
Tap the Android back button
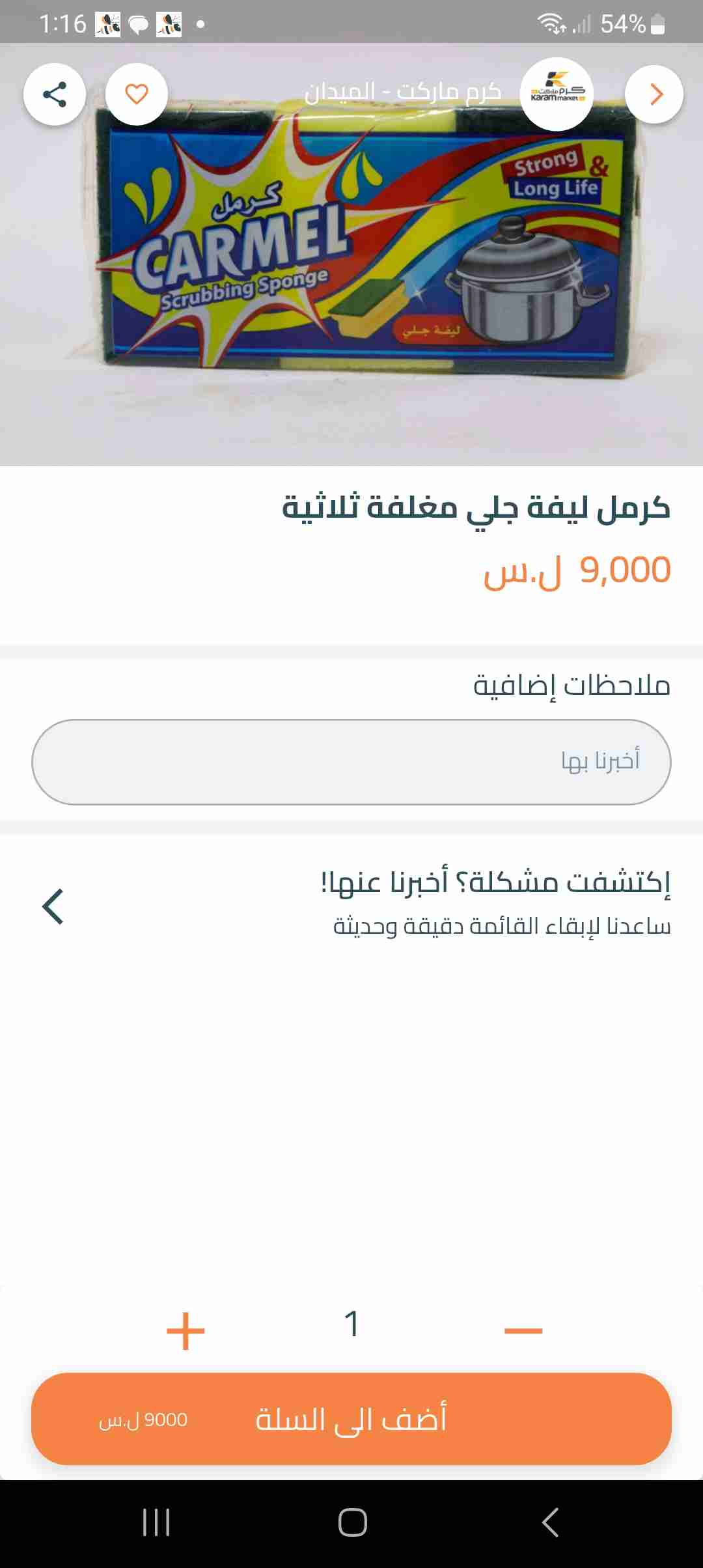[x=550, y=1522]
